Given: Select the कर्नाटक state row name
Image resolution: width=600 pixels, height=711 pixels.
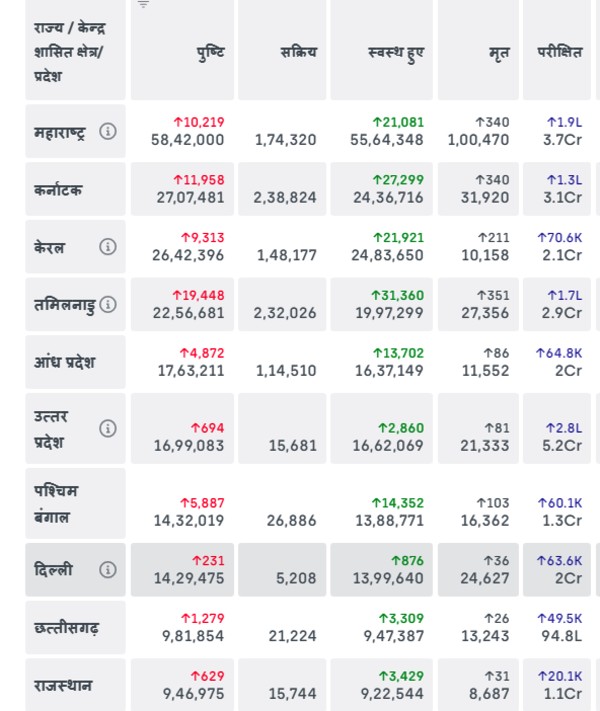Looking at the screenshot, I should click(58, 189).
